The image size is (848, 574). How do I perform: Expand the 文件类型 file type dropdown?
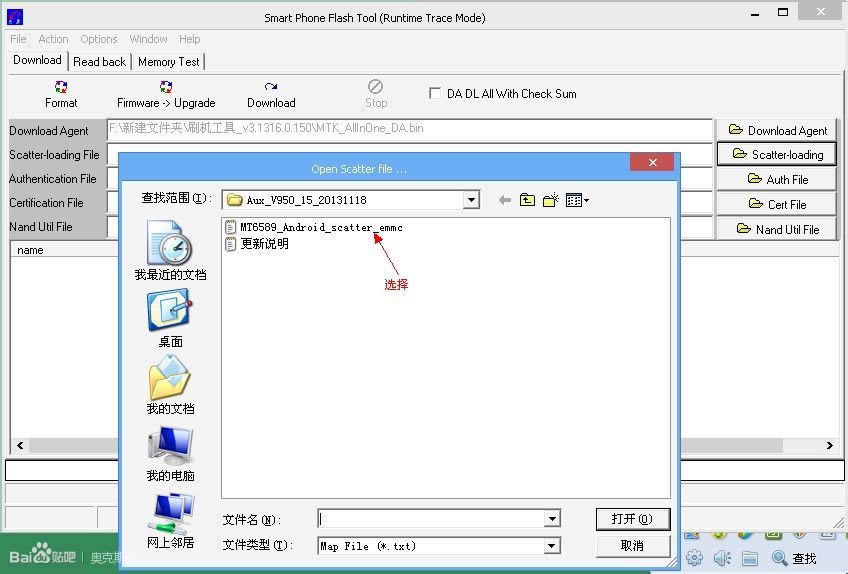552,545
